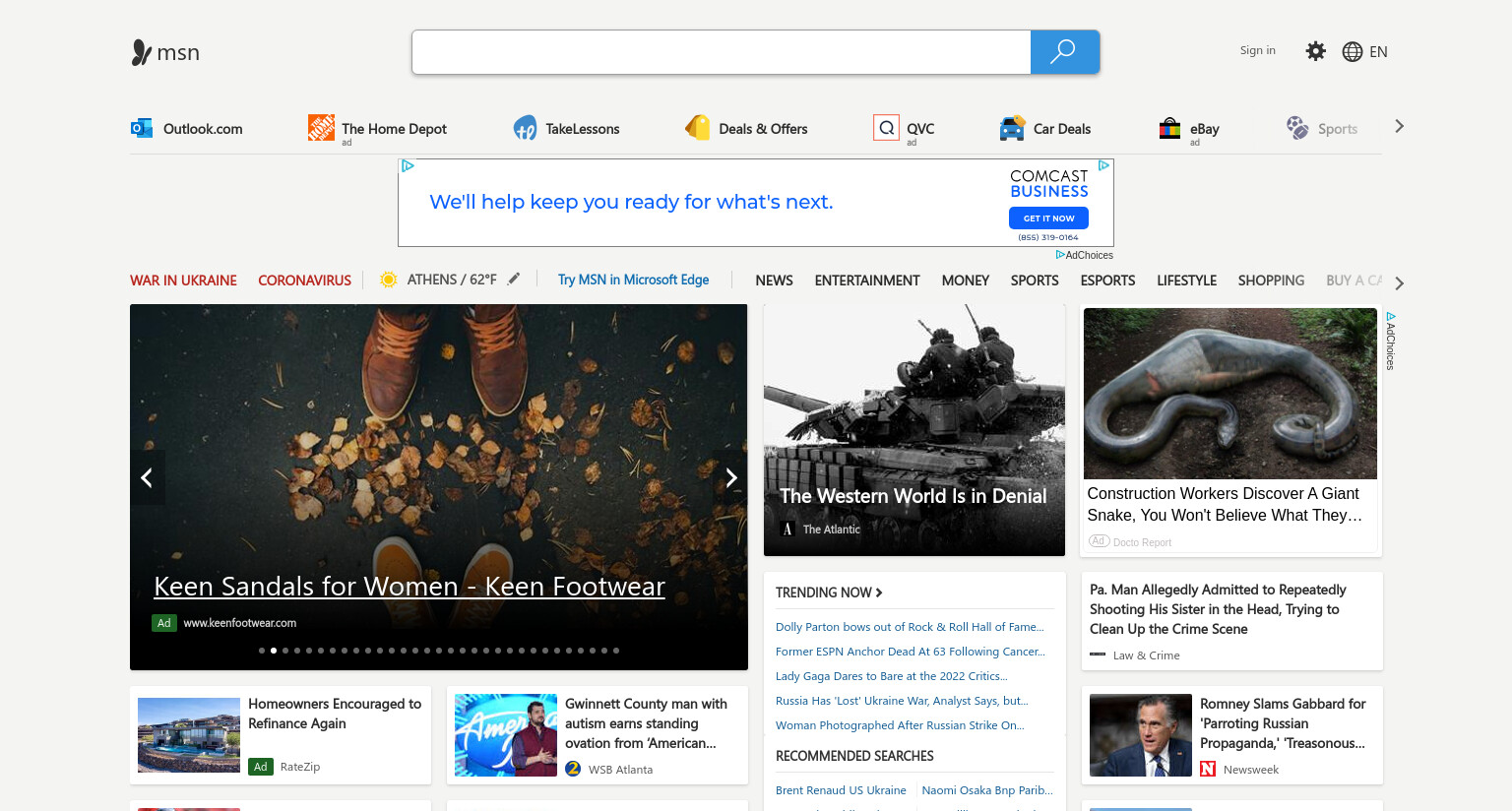The width and height of the screenshot is (1512, 811).
Task: Click the Sports balls icon
Action: click(1297, 128)
